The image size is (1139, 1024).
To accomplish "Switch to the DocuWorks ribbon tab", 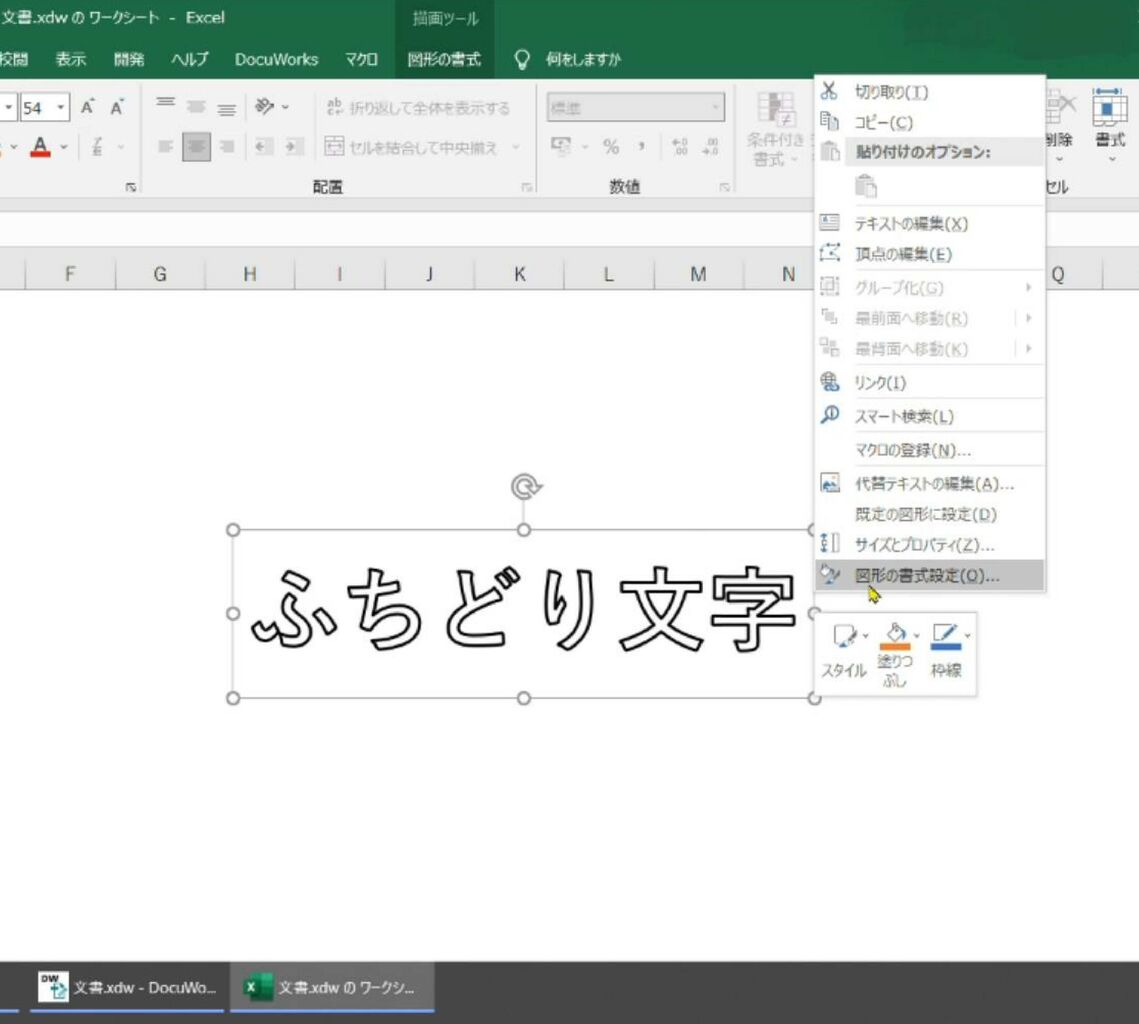I will [x=276, y=60].
